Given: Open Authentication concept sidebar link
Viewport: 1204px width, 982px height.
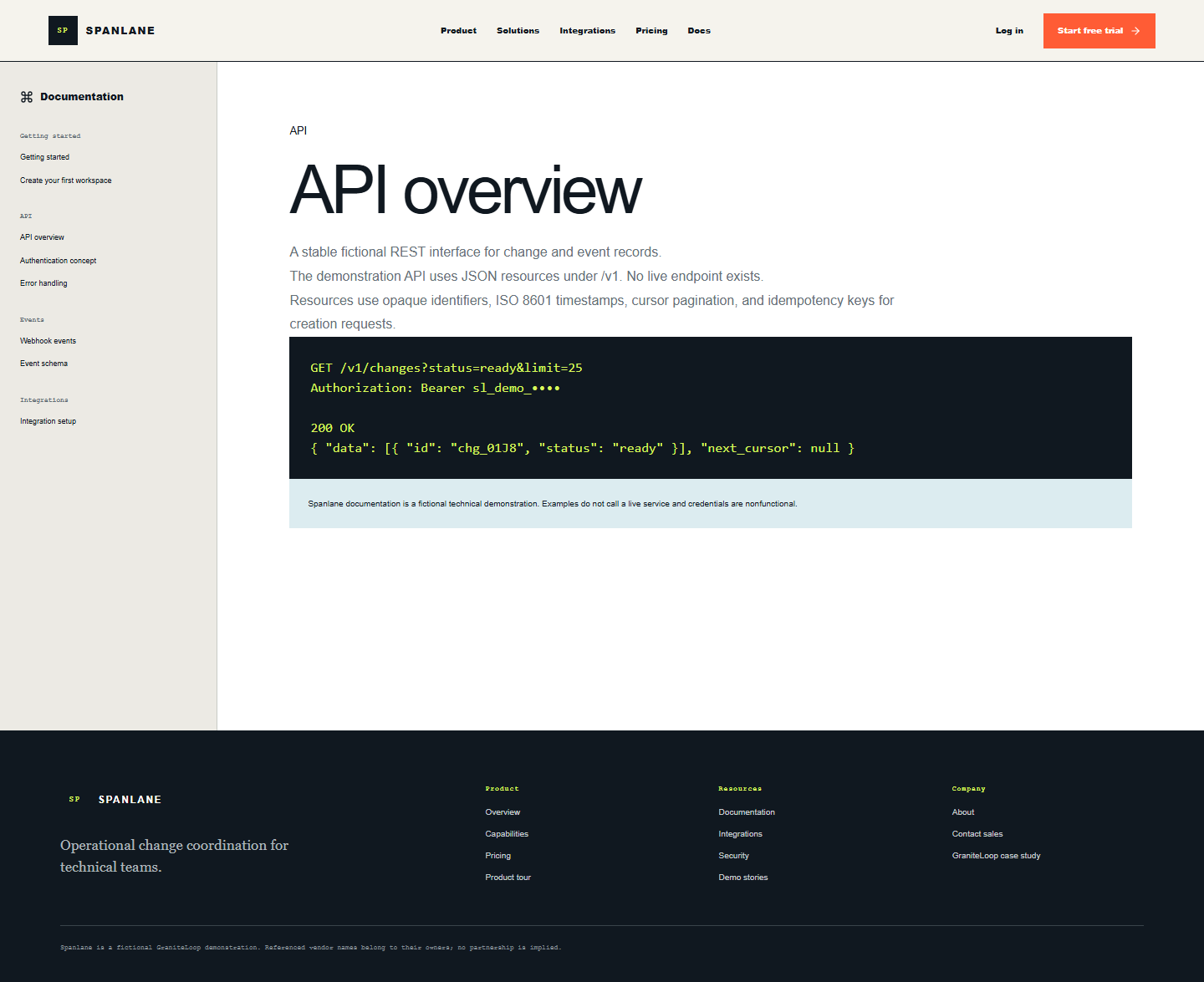Looking at the screenshot, I should tap(59, 261).
